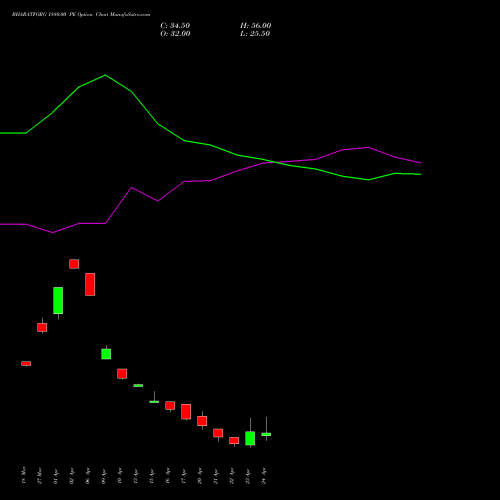Click the open value O: 32.00

click(175, 34)
